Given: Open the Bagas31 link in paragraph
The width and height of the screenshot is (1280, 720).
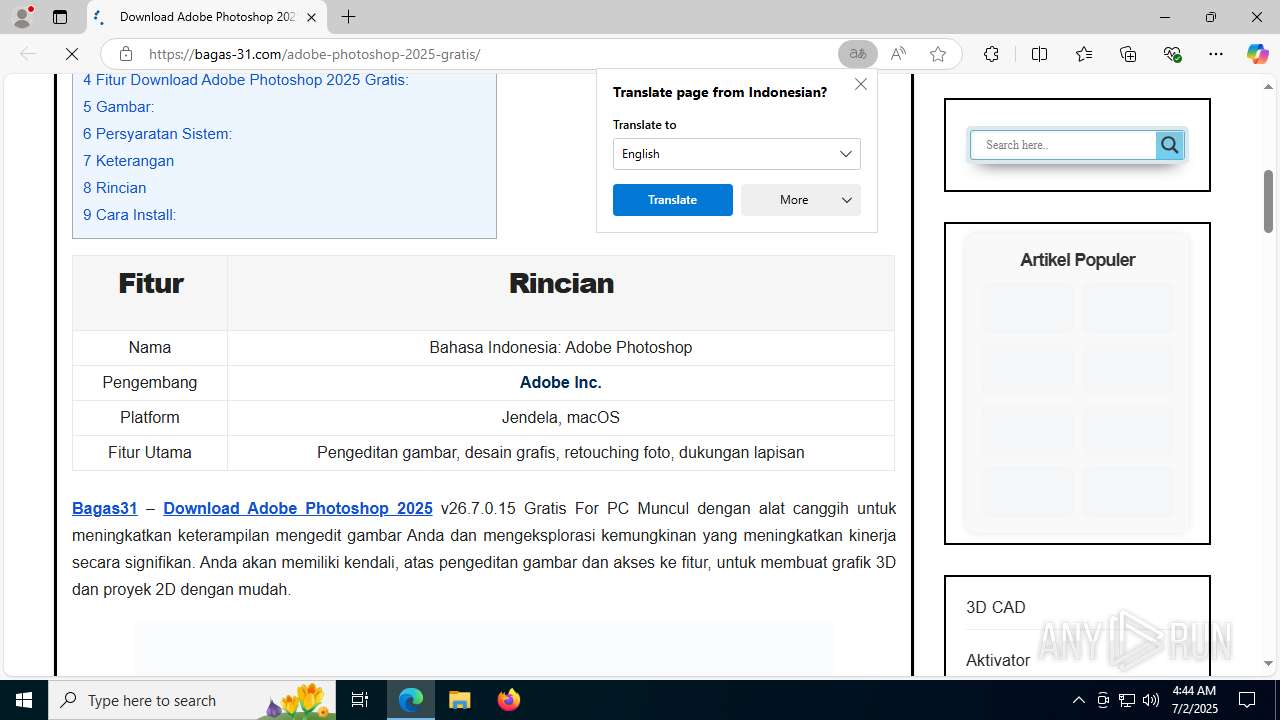Looking at the screenshot, I should coord(105,508).
